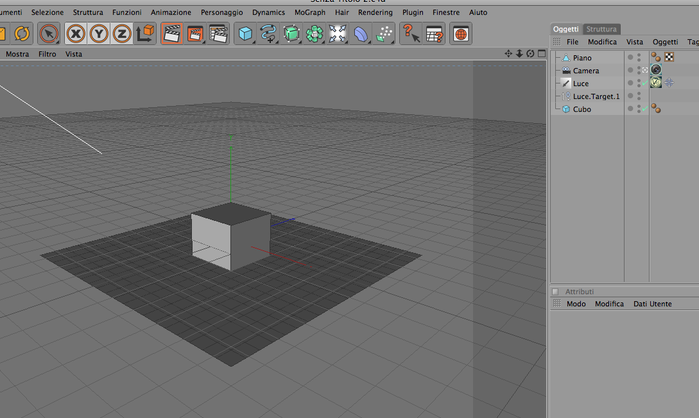Click the Luce target tag

click(x=669, y=82)
